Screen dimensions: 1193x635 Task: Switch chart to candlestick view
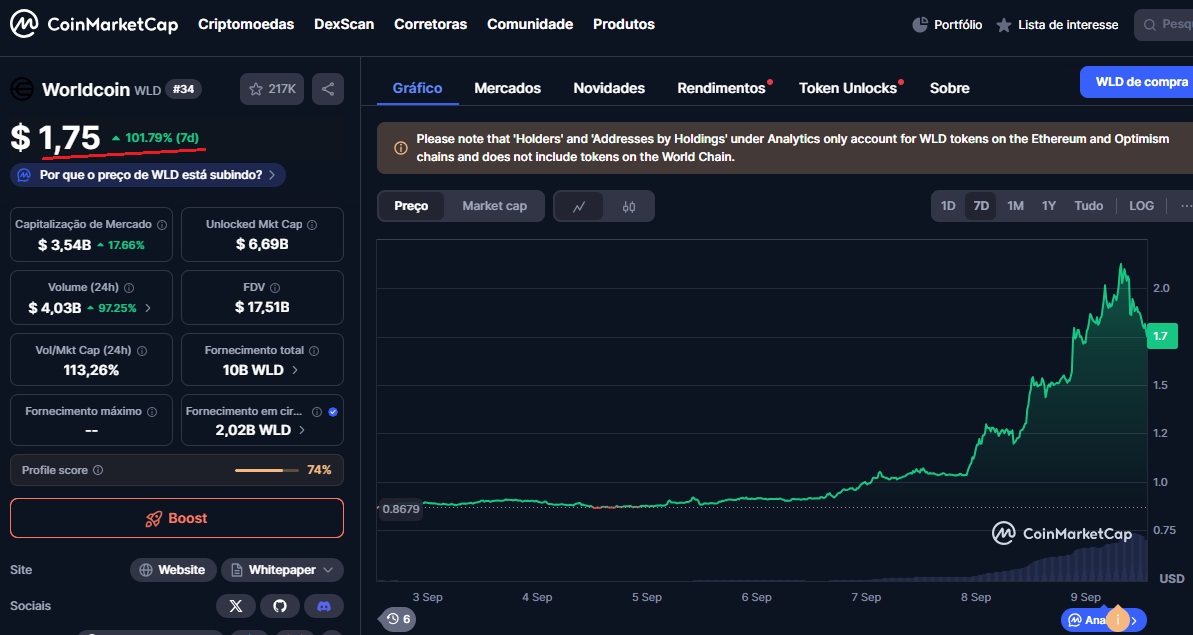pyautogui.click(x=628, y=206)
